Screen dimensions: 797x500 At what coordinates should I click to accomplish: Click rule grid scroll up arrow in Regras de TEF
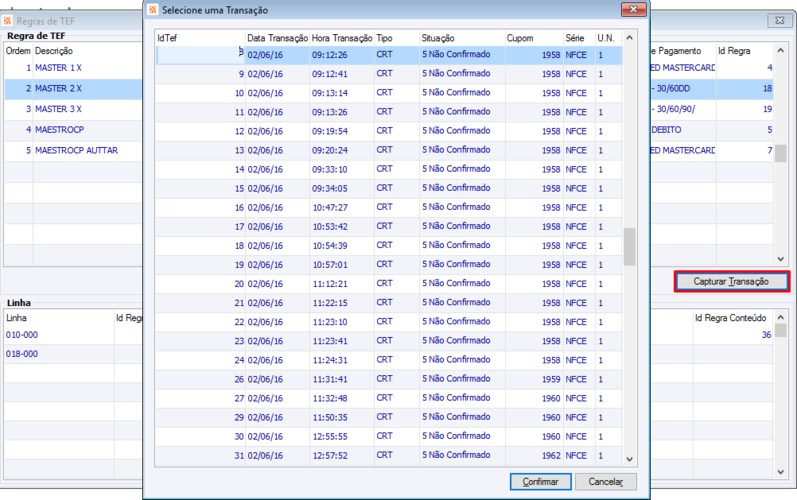(781, 50)
